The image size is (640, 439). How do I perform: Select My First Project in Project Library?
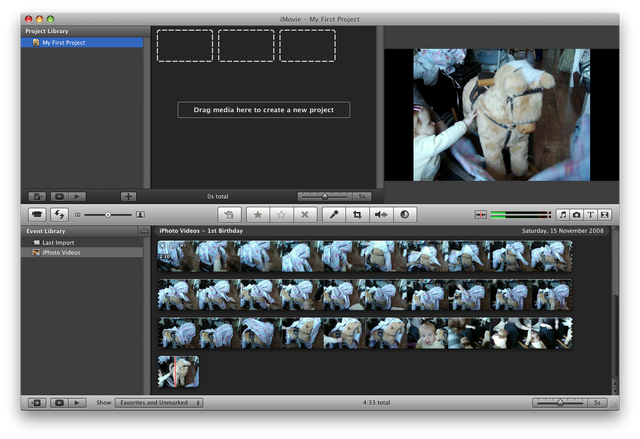pyautogui.click(x=82, y=42)
